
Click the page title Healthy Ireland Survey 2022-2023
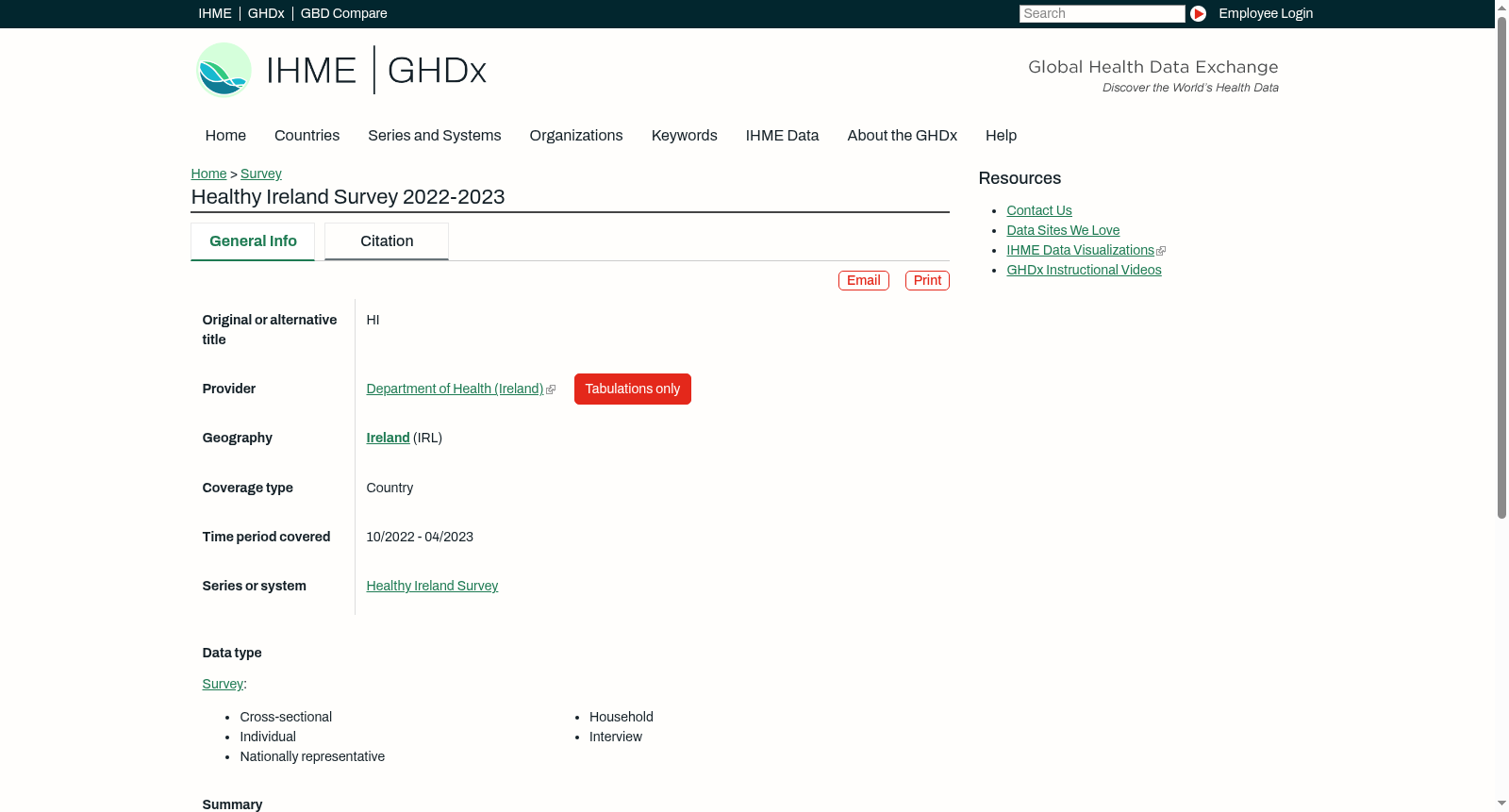point(348,196)
